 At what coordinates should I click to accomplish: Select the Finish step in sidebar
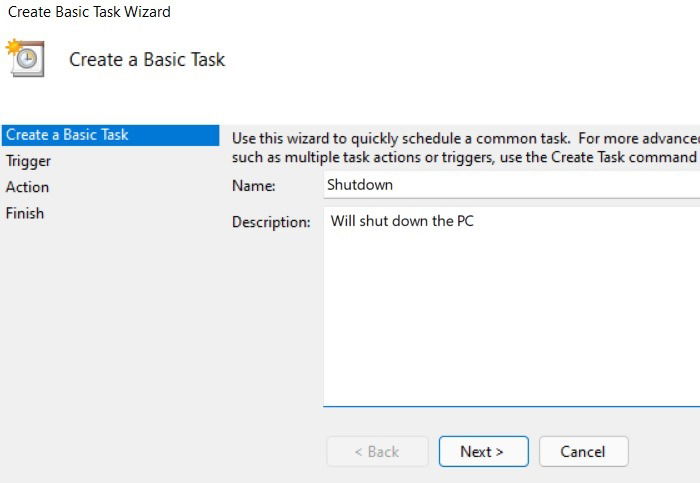coord(25,213)
